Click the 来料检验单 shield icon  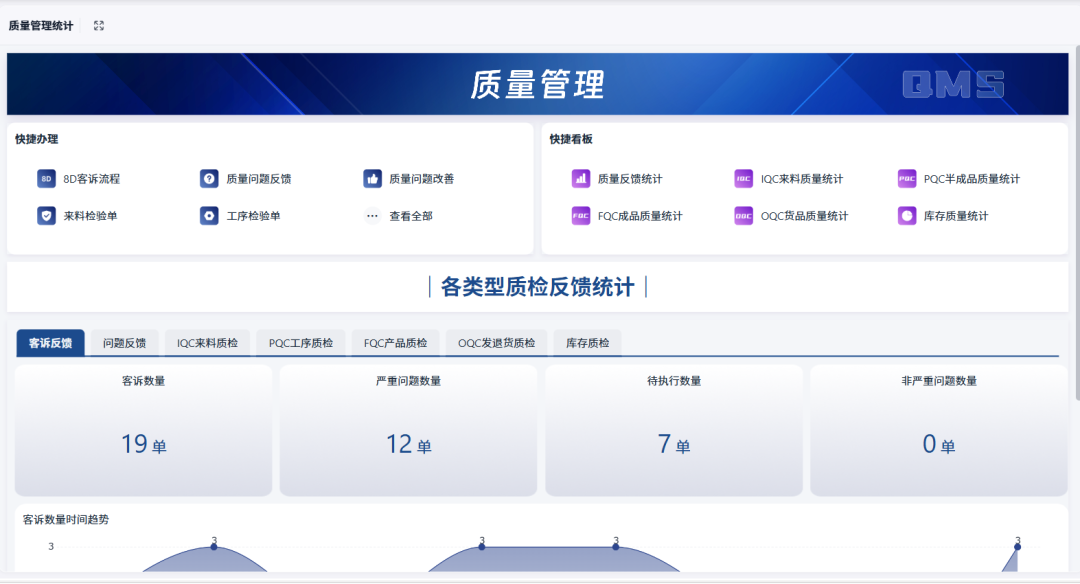[46, 216]
